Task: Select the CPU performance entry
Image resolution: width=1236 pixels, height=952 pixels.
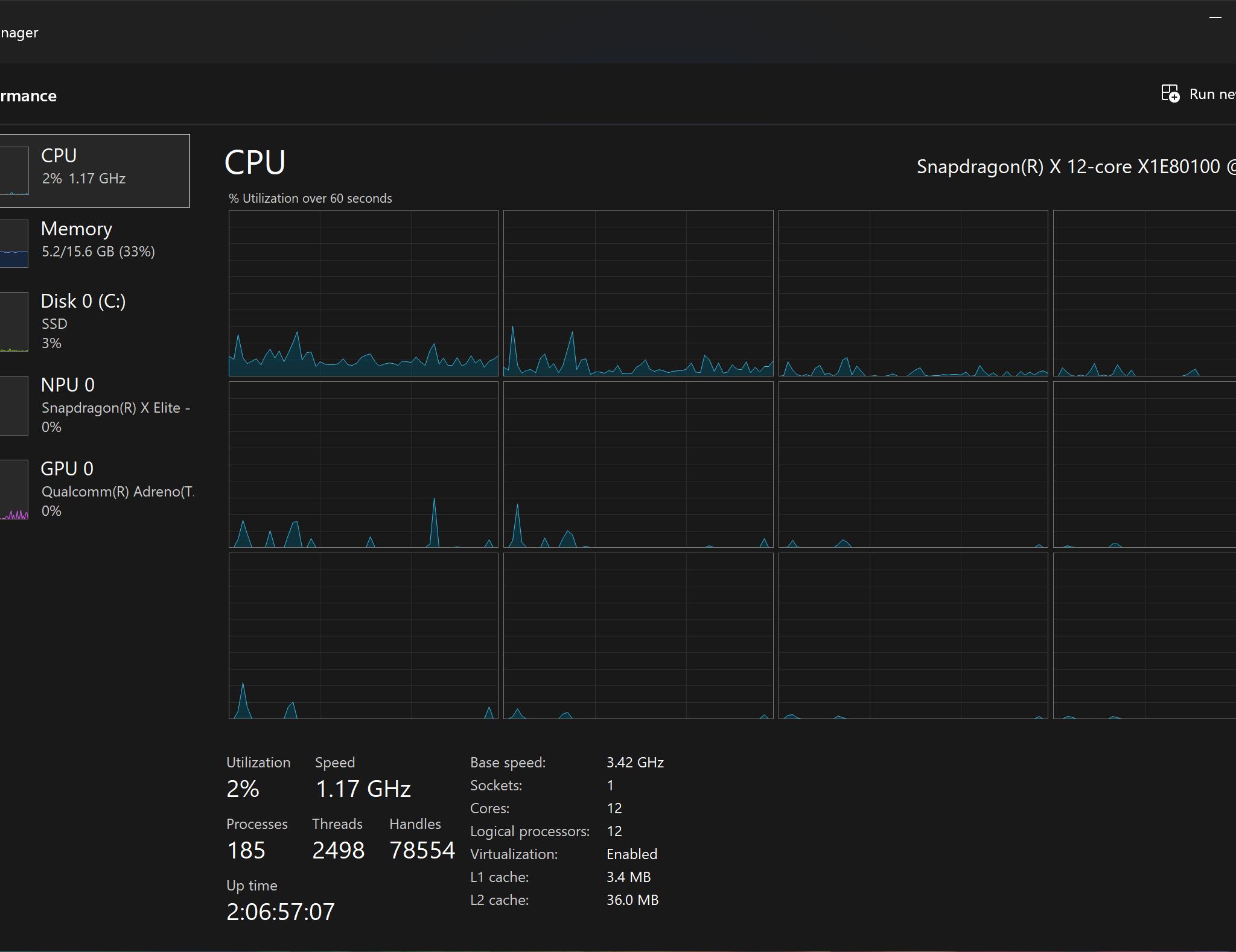Action: 95,171
